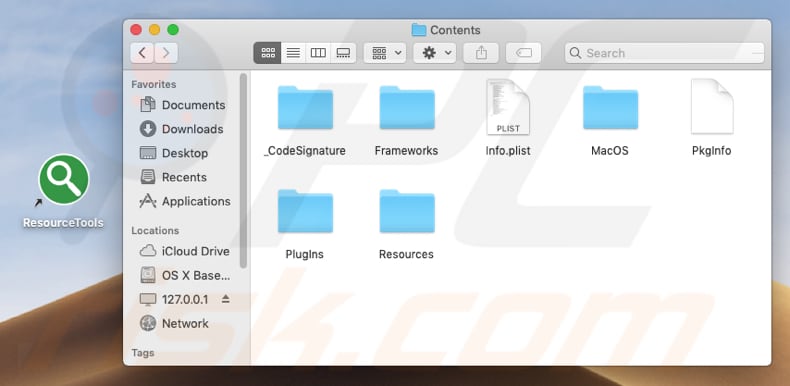This screenshot has width=790, height=386.
Task: Select the Frameworks folder icon
Action: (407, 107)
